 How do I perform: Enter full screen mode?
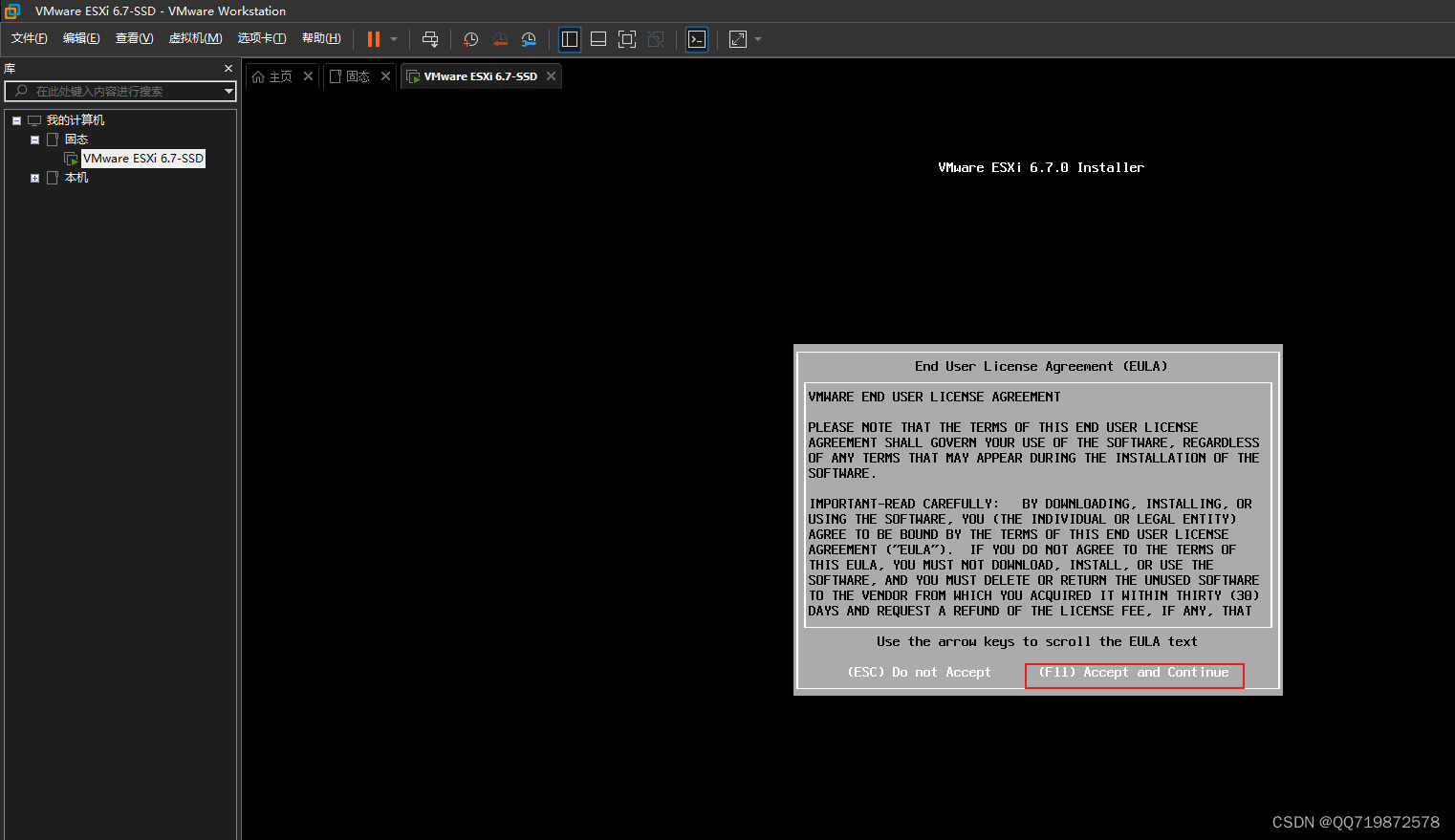627,39
